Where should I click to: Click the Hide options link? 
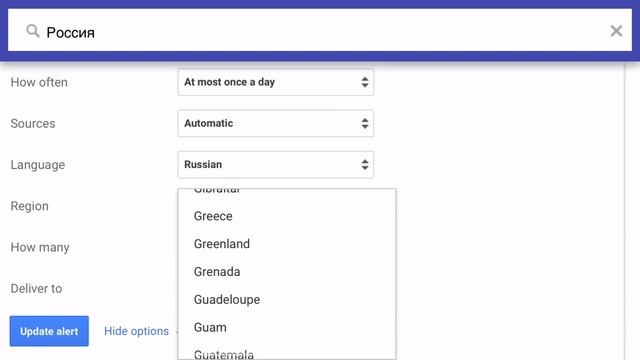point(136,331)
